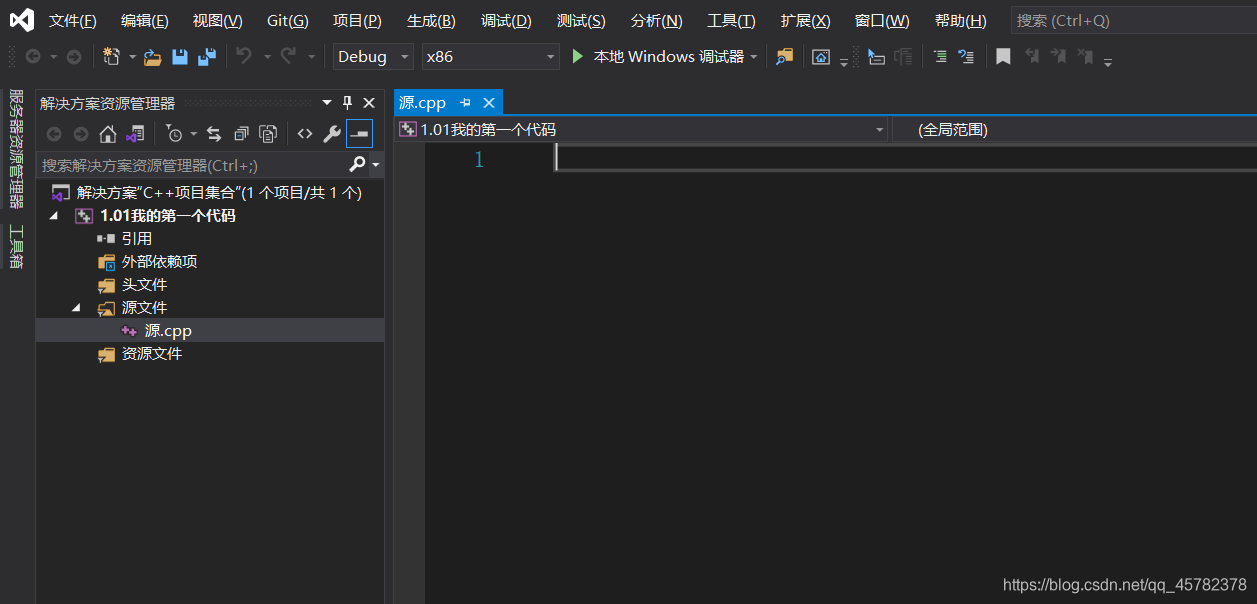Open the 调试(D) menu

click(506, 21)
